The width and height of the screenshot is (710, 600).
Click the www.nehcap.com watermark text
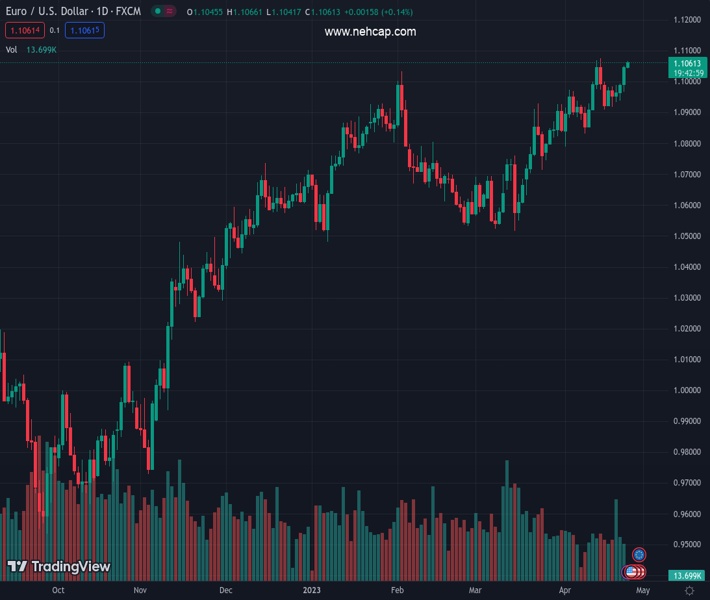coord(370,32)
